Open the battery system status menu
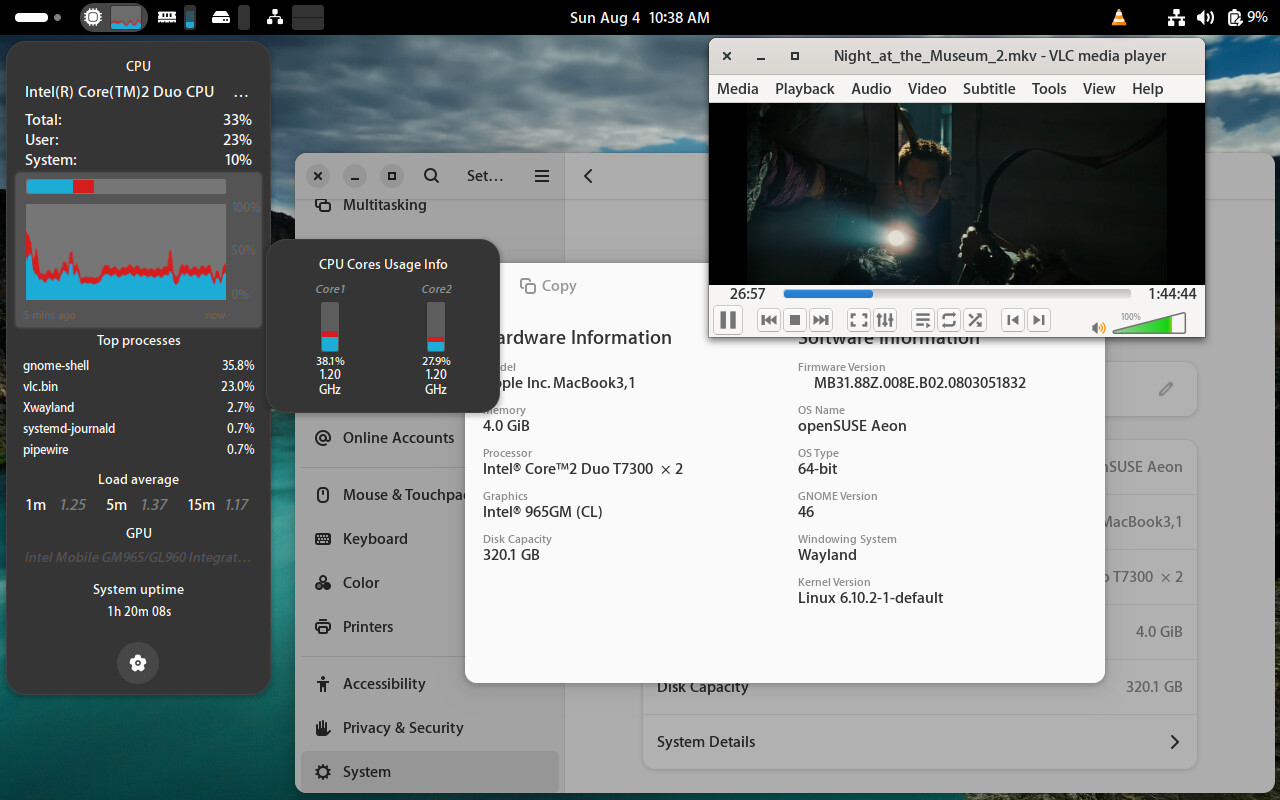This screenshot has width=1280, height=800. click(x=1247, y=17)
